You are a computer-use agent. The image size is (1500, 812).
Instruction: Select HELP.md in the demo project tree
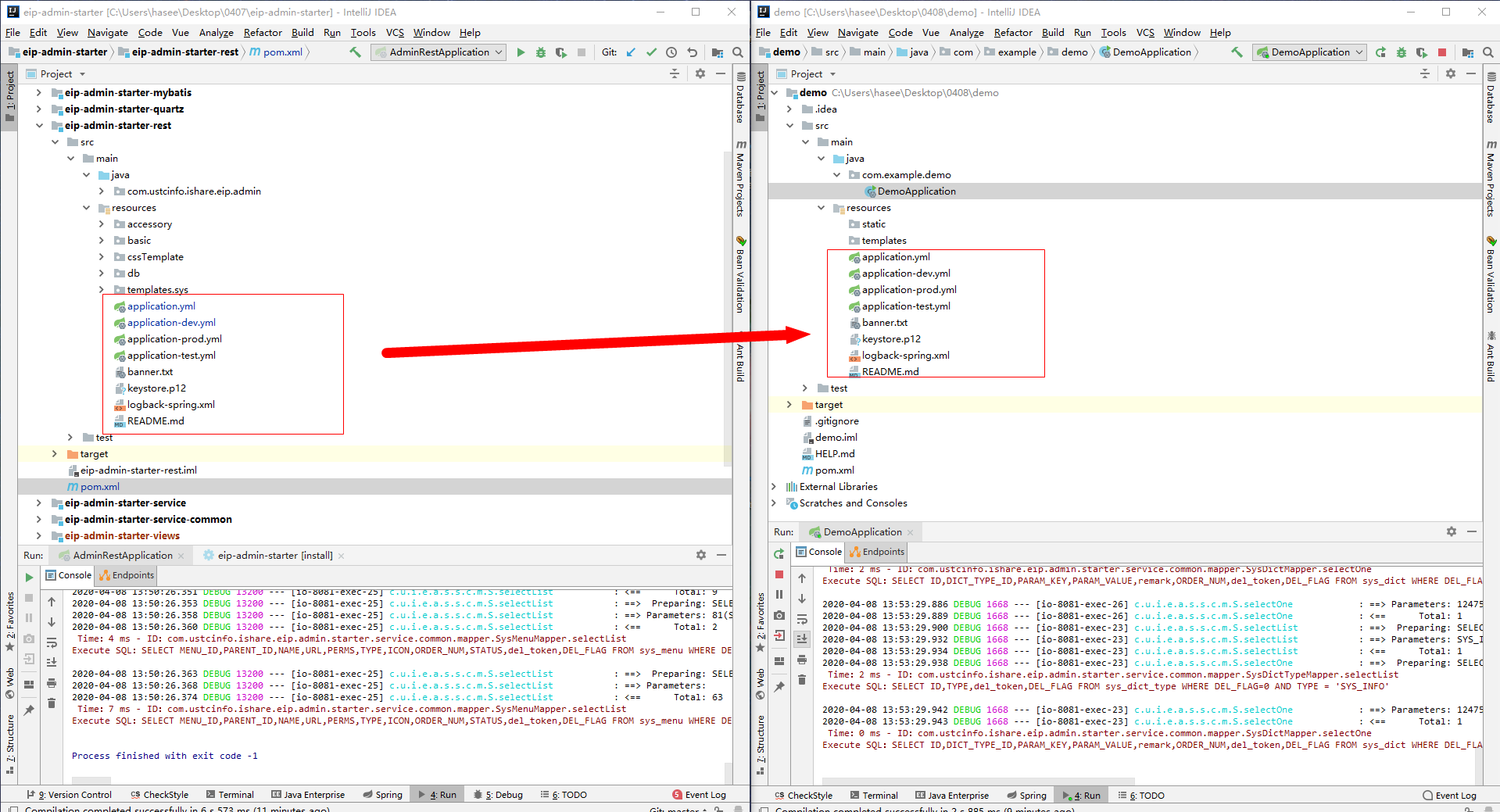pyautogui.click(x=835, y=454)
